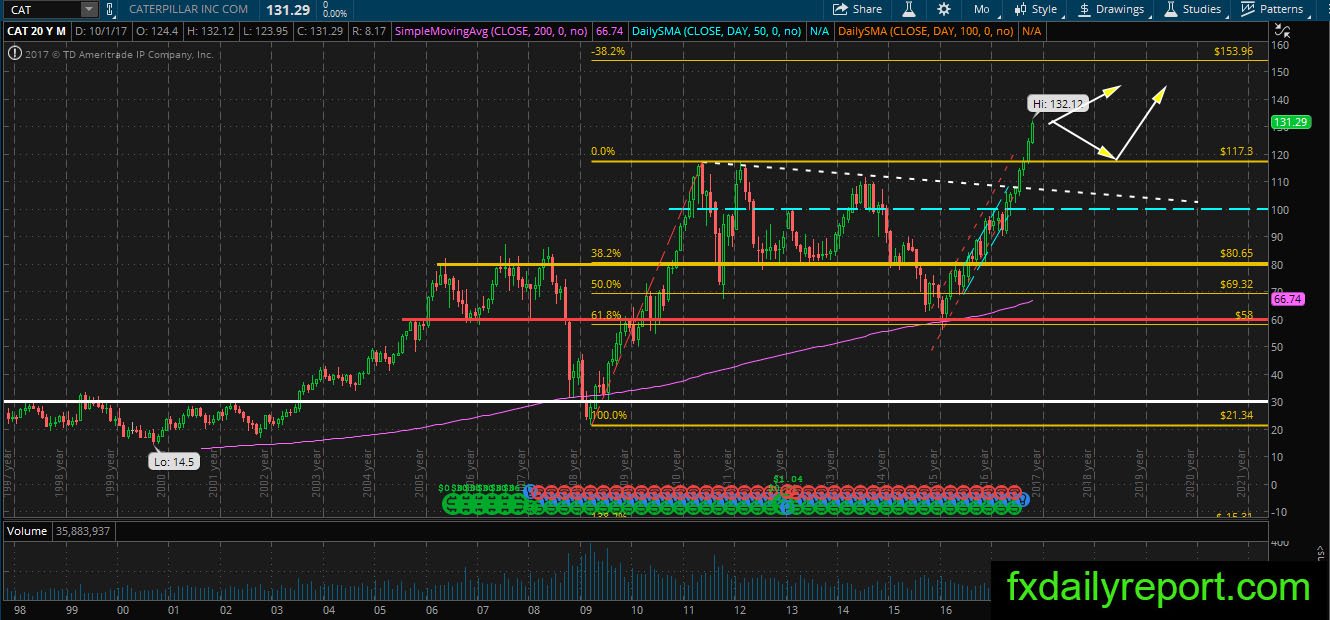1330x620 pixels.
Task: Click the Volume panel label
Action: click(x=27, y=531)
